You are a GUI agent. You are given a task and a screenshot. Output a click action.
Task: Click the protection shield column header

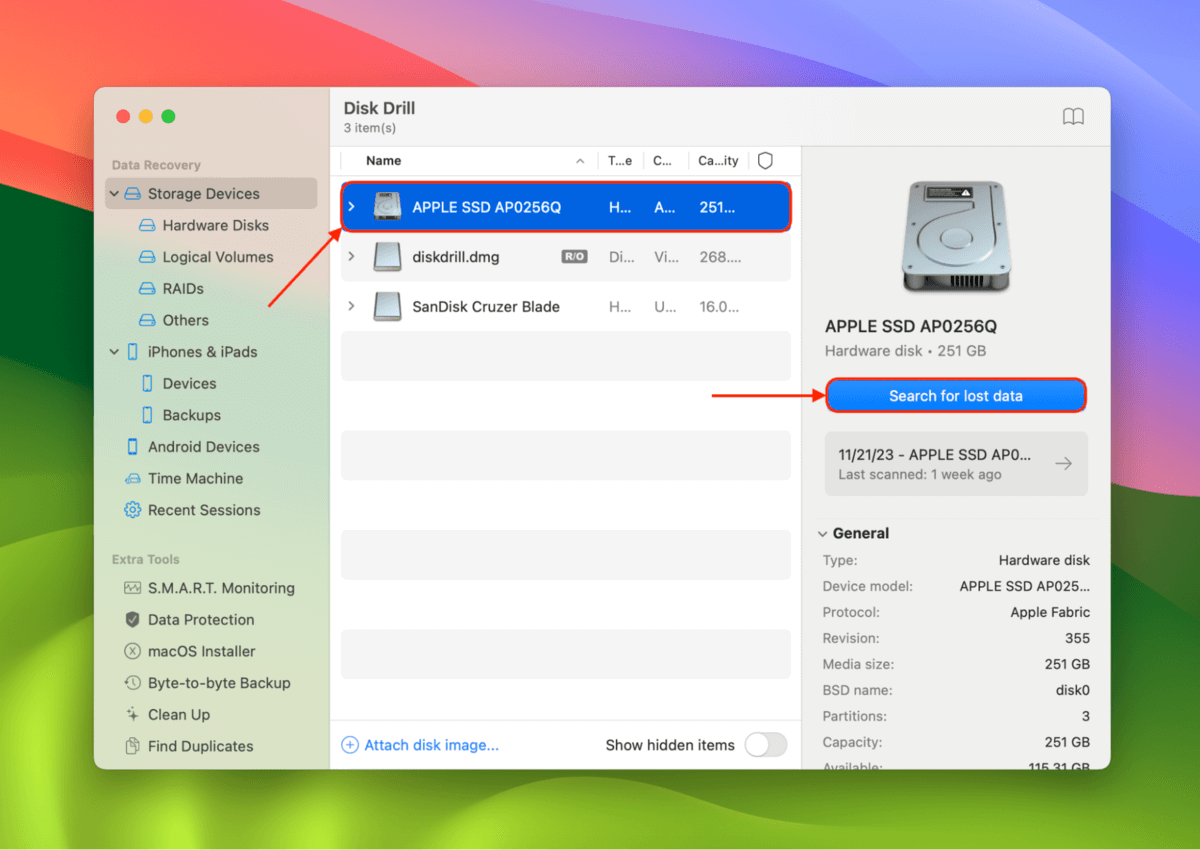[766, 161]
